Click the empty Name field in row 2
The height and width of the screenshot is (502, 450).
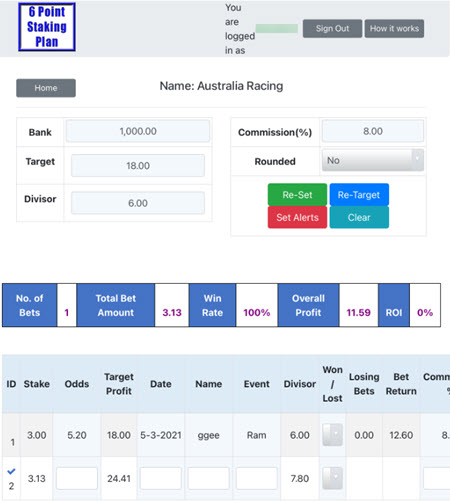tap(209, 478)
